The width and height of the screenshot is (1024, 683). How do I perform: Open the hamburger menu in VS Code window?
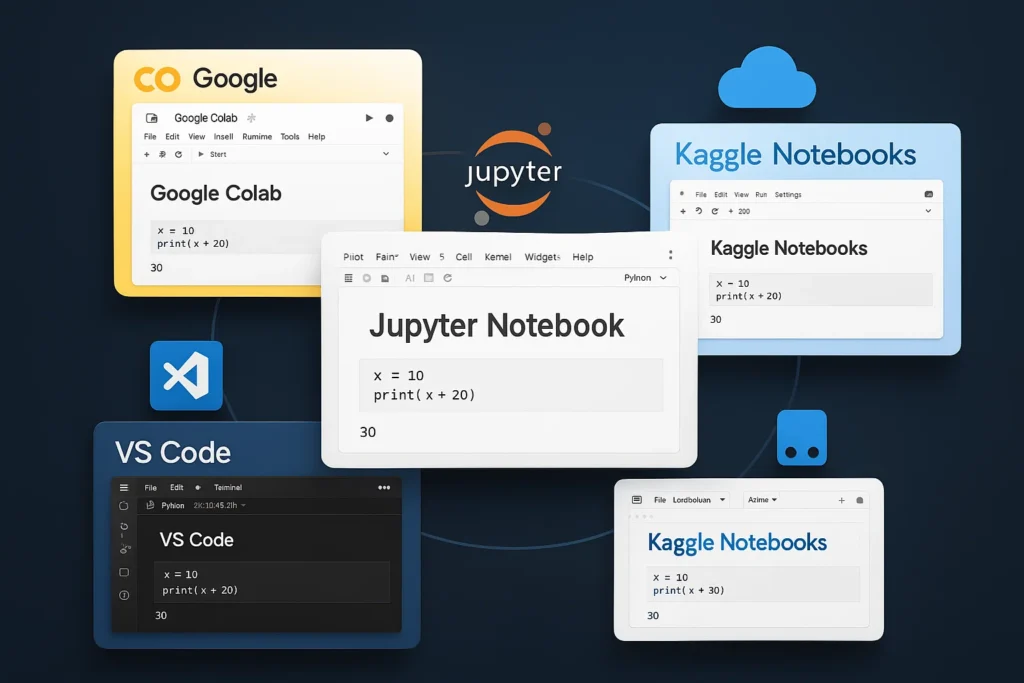(x=124, y=488)
